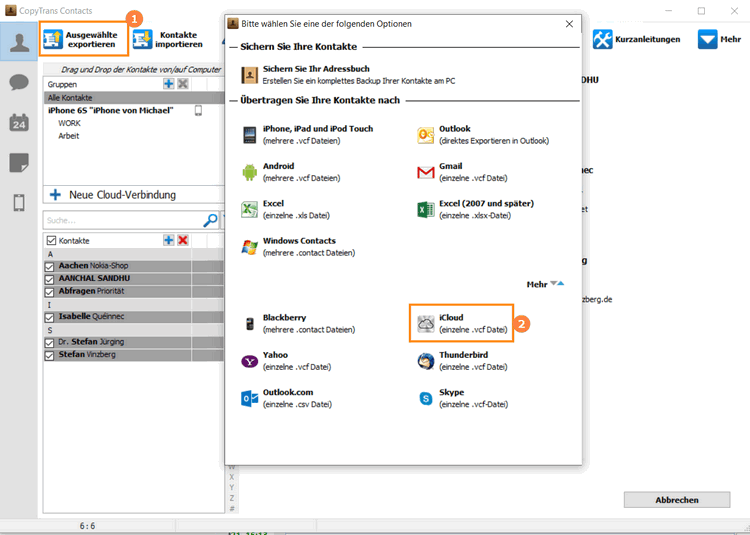The width and height of the screenshot is (750, 535).
Task: Delete group with the X icon in Gruppen
Action: click(x=183, y=84)
